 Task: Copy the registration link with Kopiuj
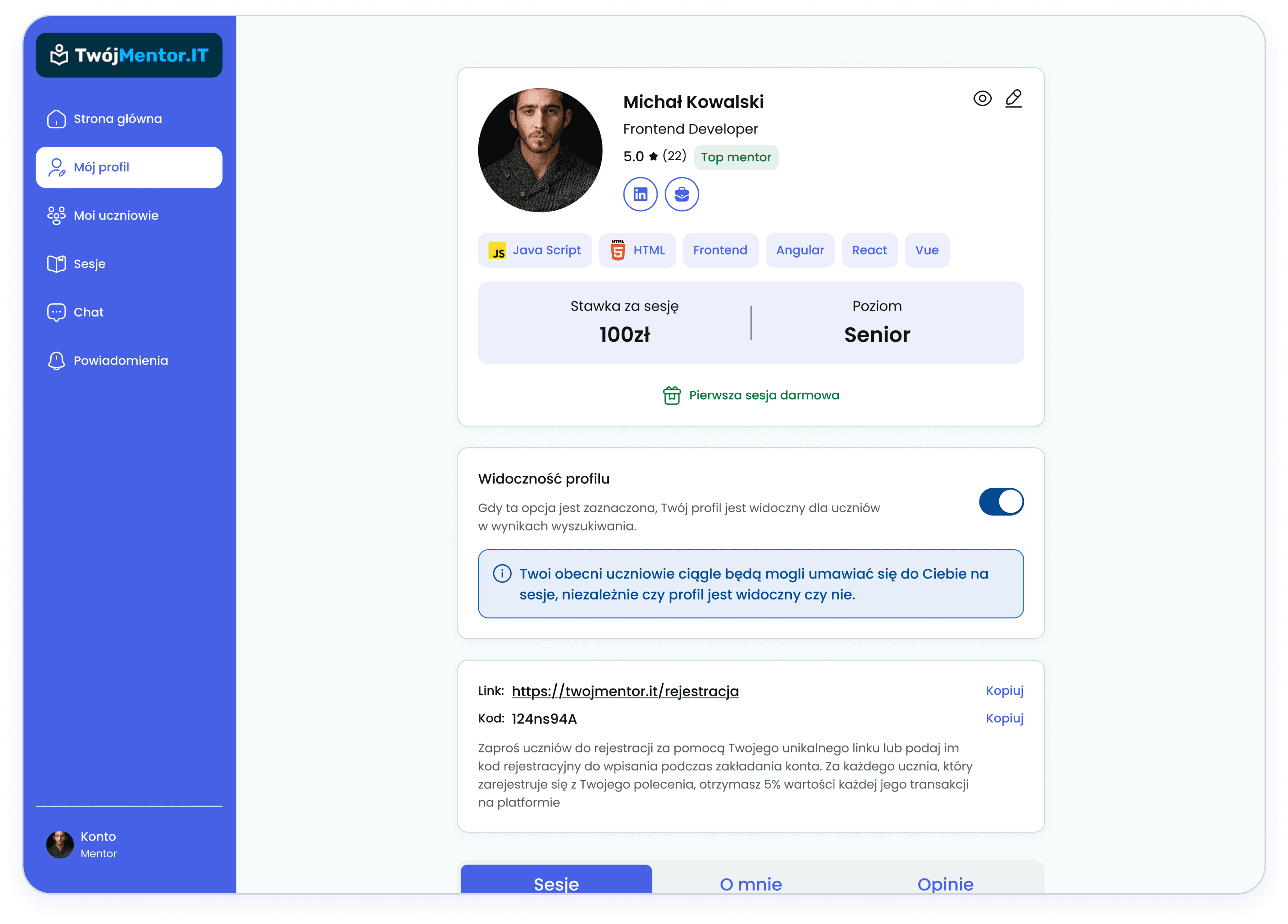click(1004, 690)
